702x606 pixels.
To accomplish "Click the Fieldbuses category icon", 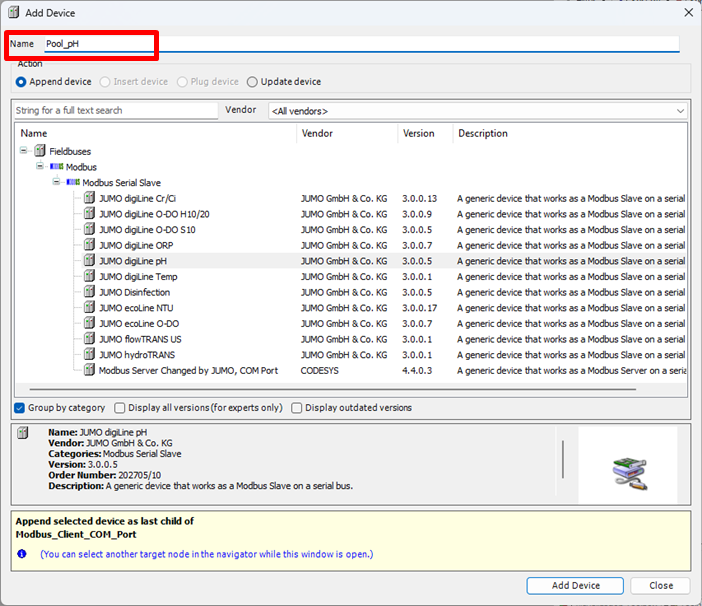I will 40,150.
